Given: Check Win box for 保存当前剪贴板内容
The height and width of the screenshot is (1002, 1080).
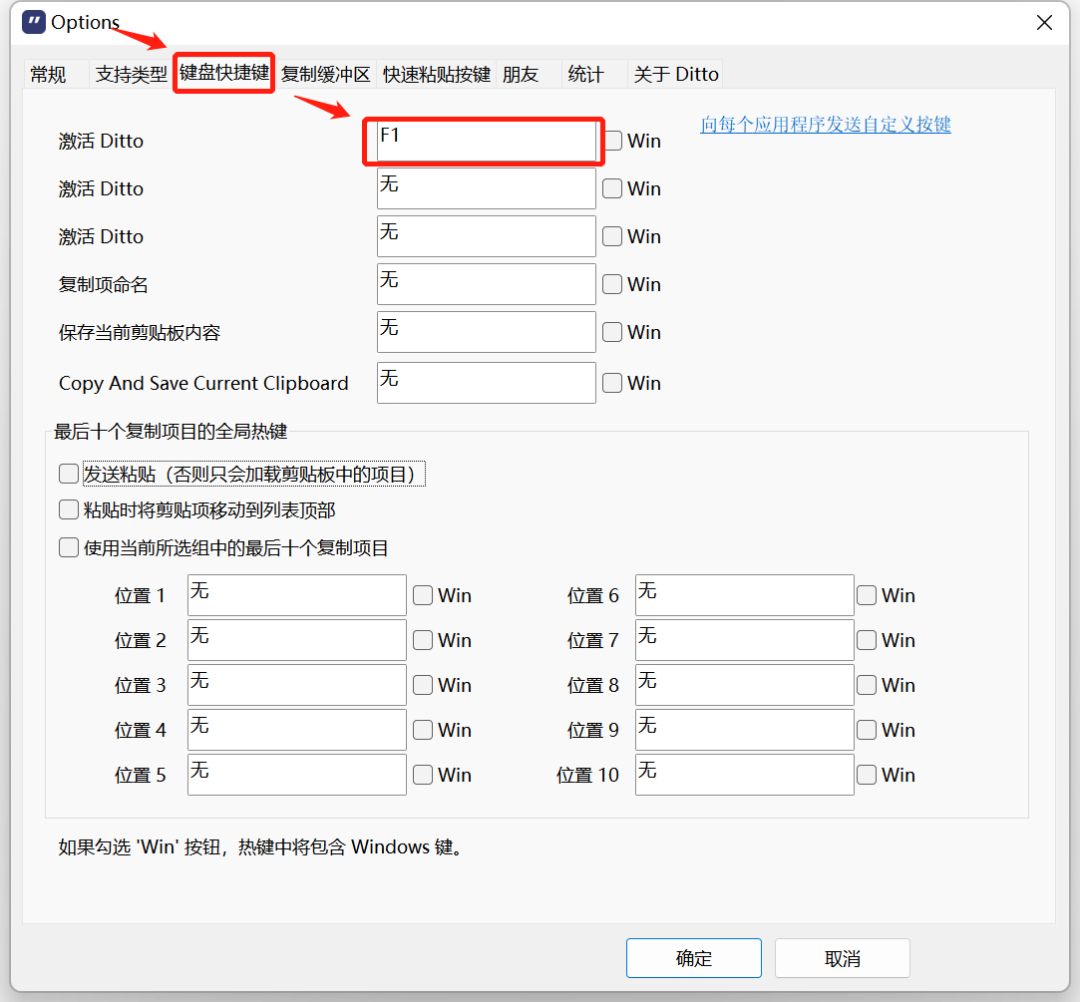Looking at the screenshot, I should 612,332.
